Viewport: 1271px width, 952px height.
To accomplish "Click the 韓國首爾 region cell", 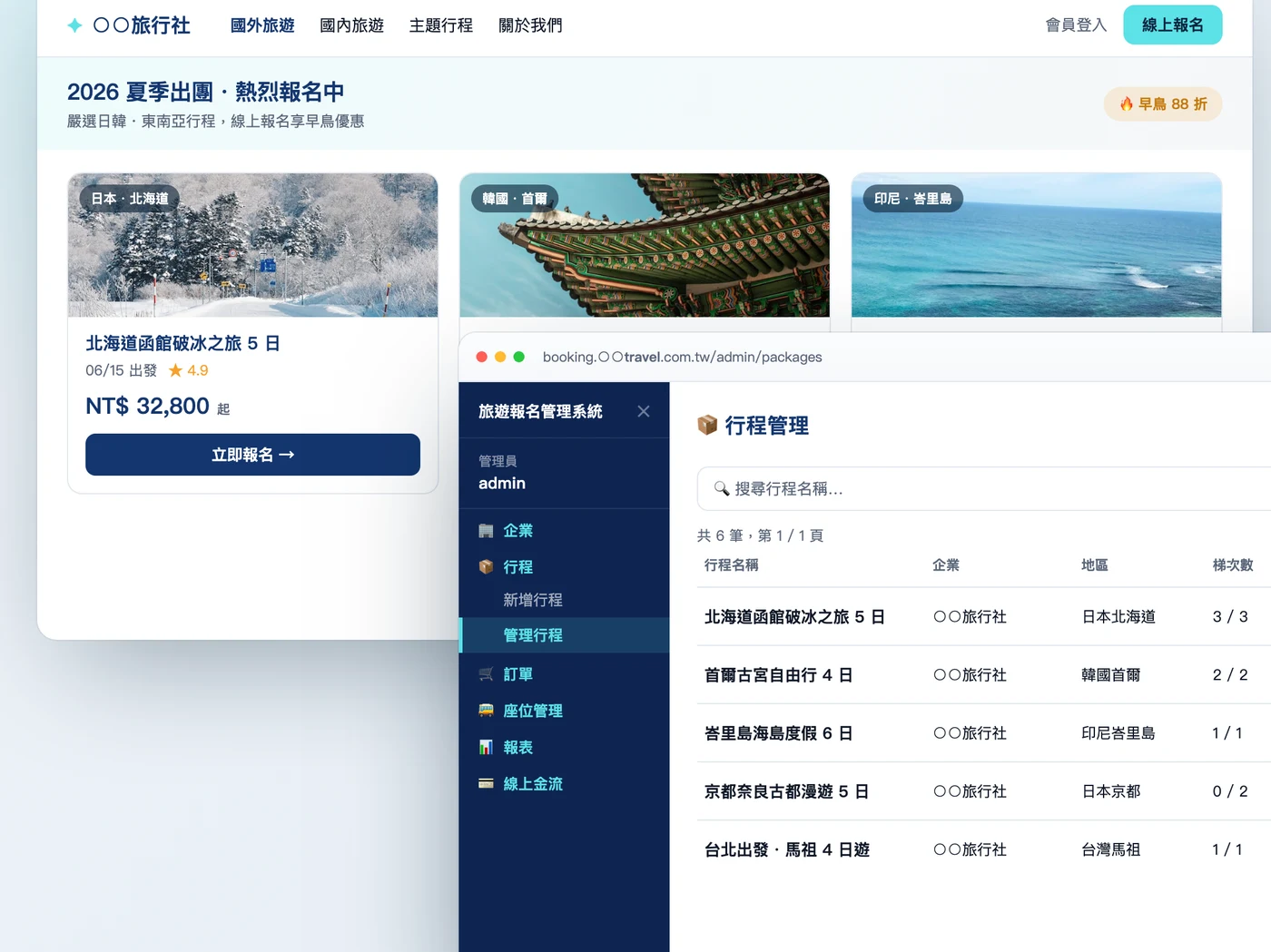I will (1111, 675).
